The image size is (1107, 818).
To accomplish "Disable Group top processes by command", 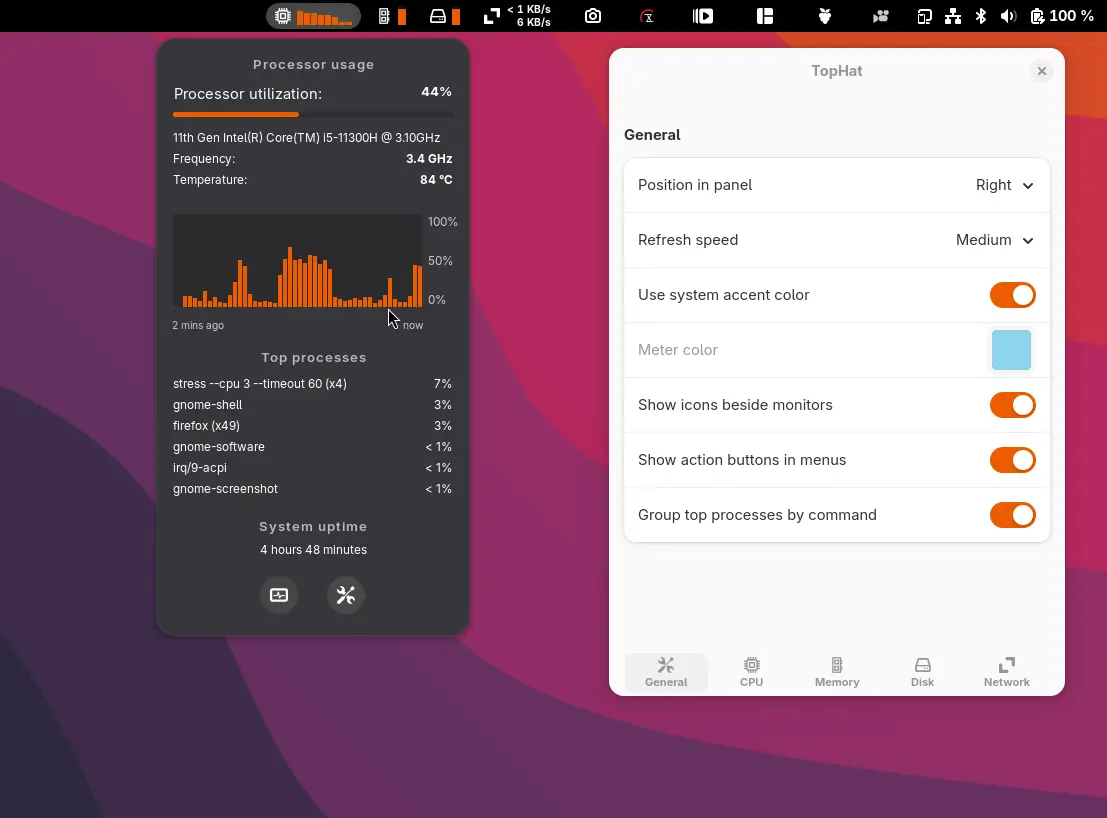I will click(1012, 515).
